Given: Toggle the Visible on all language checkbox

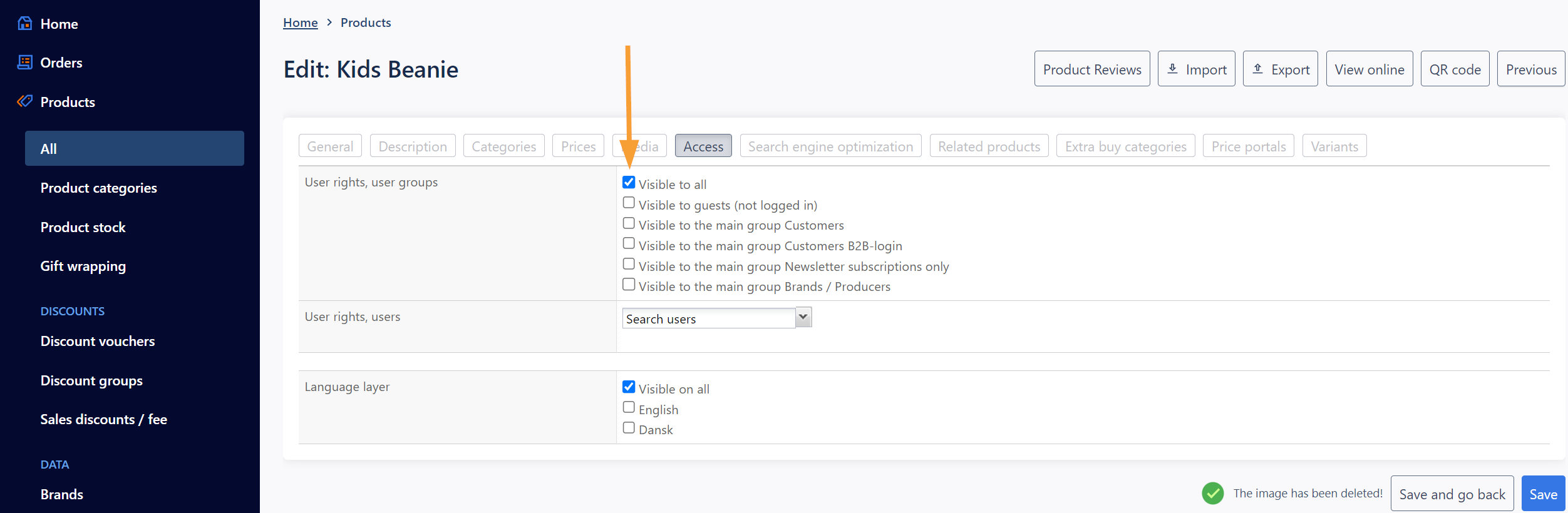Looking at the screenshot, I should [629, 387].
